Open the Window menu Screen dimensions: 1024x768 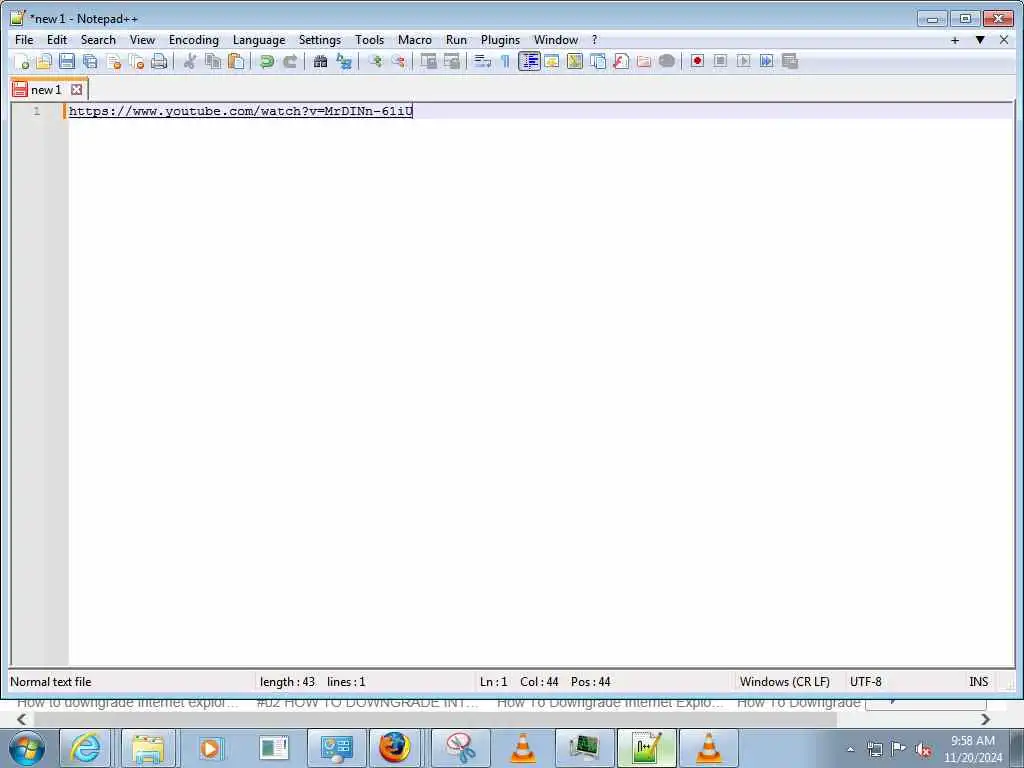coord(556,40)
